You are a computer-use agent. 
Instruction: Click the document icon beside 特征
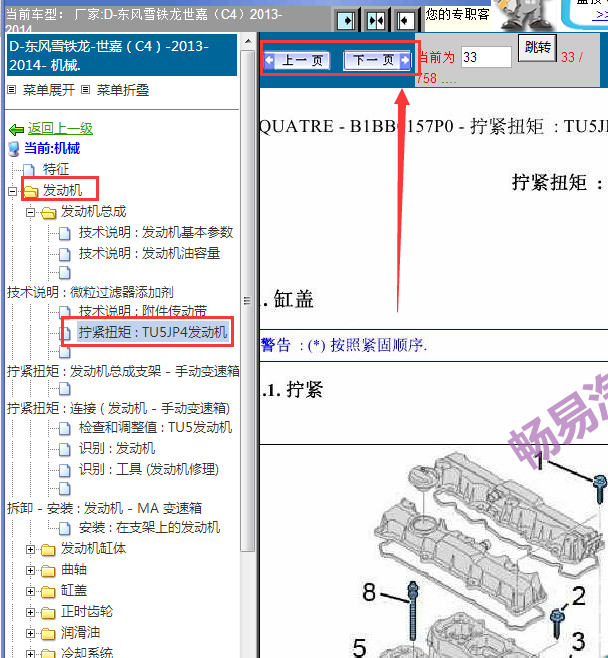pyautogui.click(x=29, y=170)
